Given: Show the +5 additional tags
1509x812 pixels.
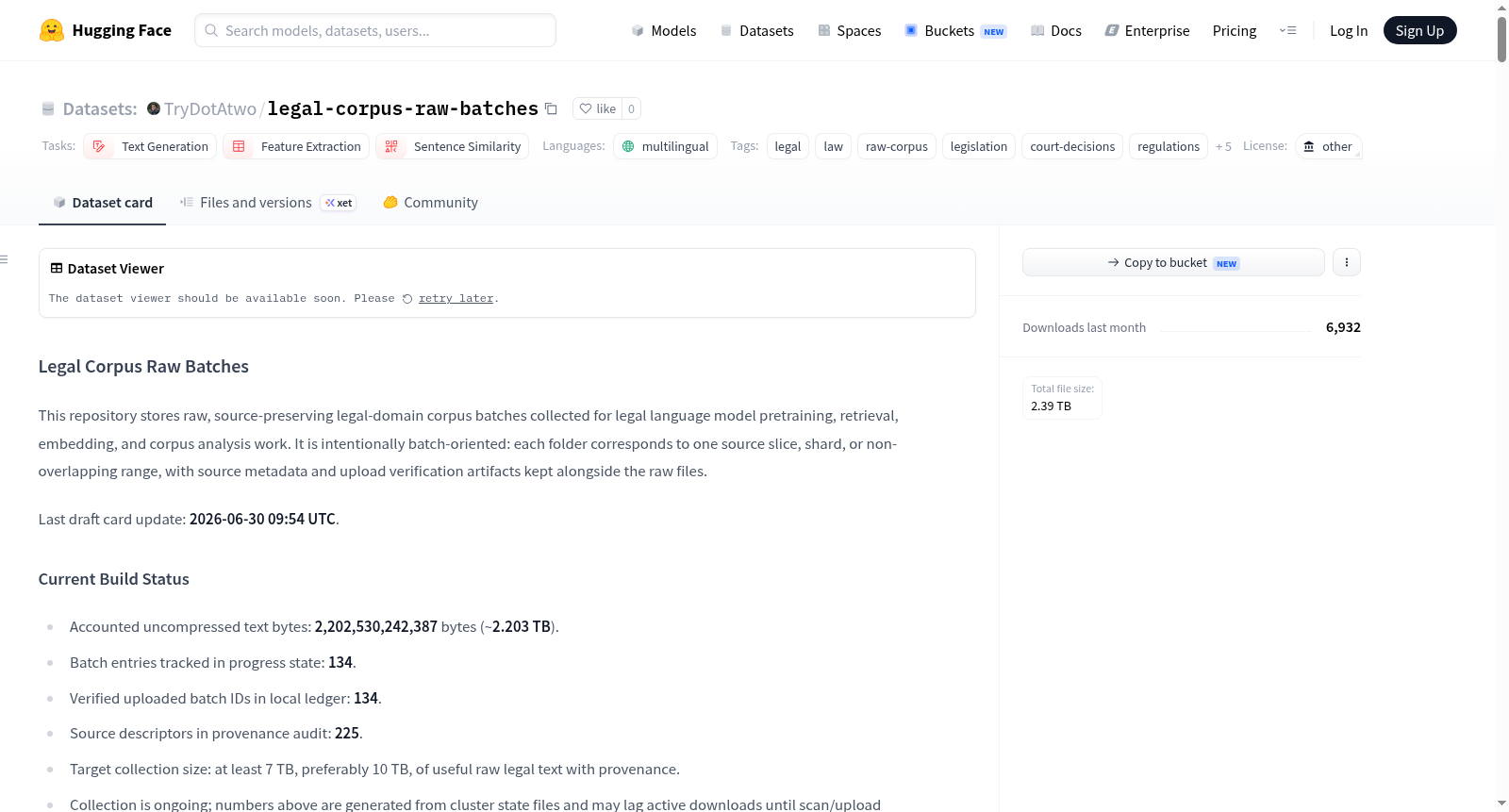Looking at the screenshot, I should [1223, 146].
